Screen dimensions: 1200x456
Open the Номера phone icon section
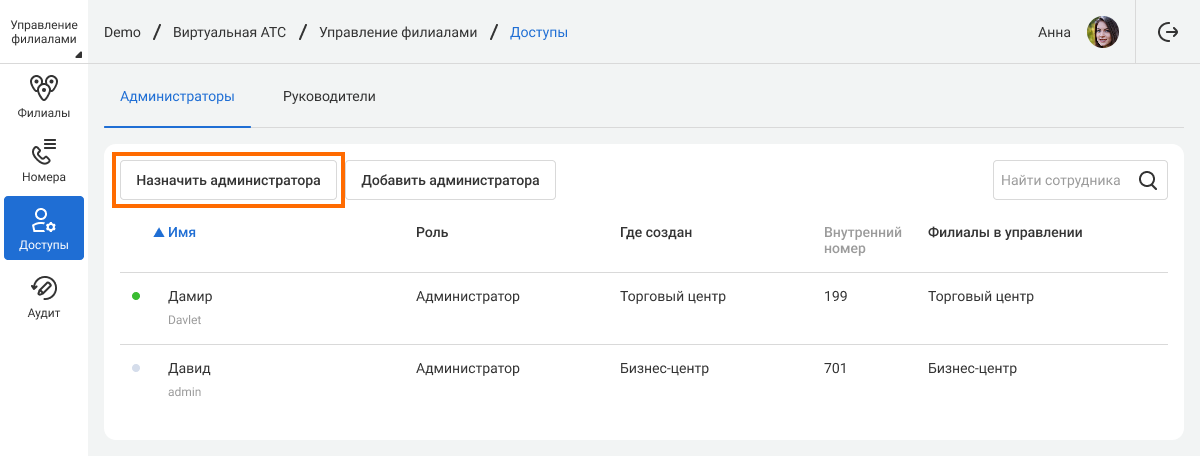tap(43, 161)
